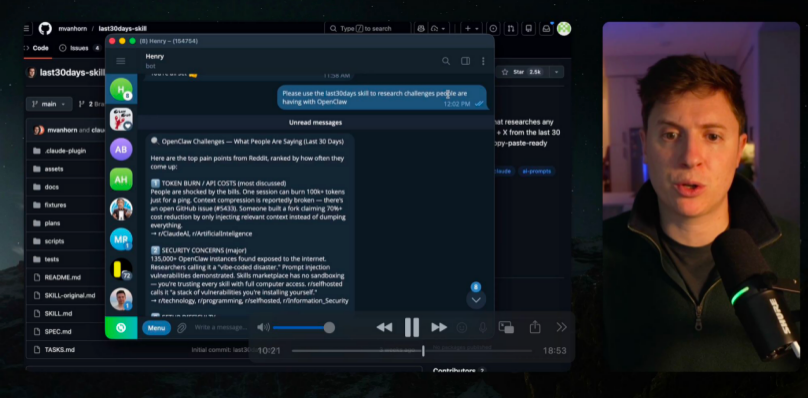Screen dimensions: 808x398
Task: Click the paperclip attach file icon
Action: pyautogui.click(x=181, y=328)
